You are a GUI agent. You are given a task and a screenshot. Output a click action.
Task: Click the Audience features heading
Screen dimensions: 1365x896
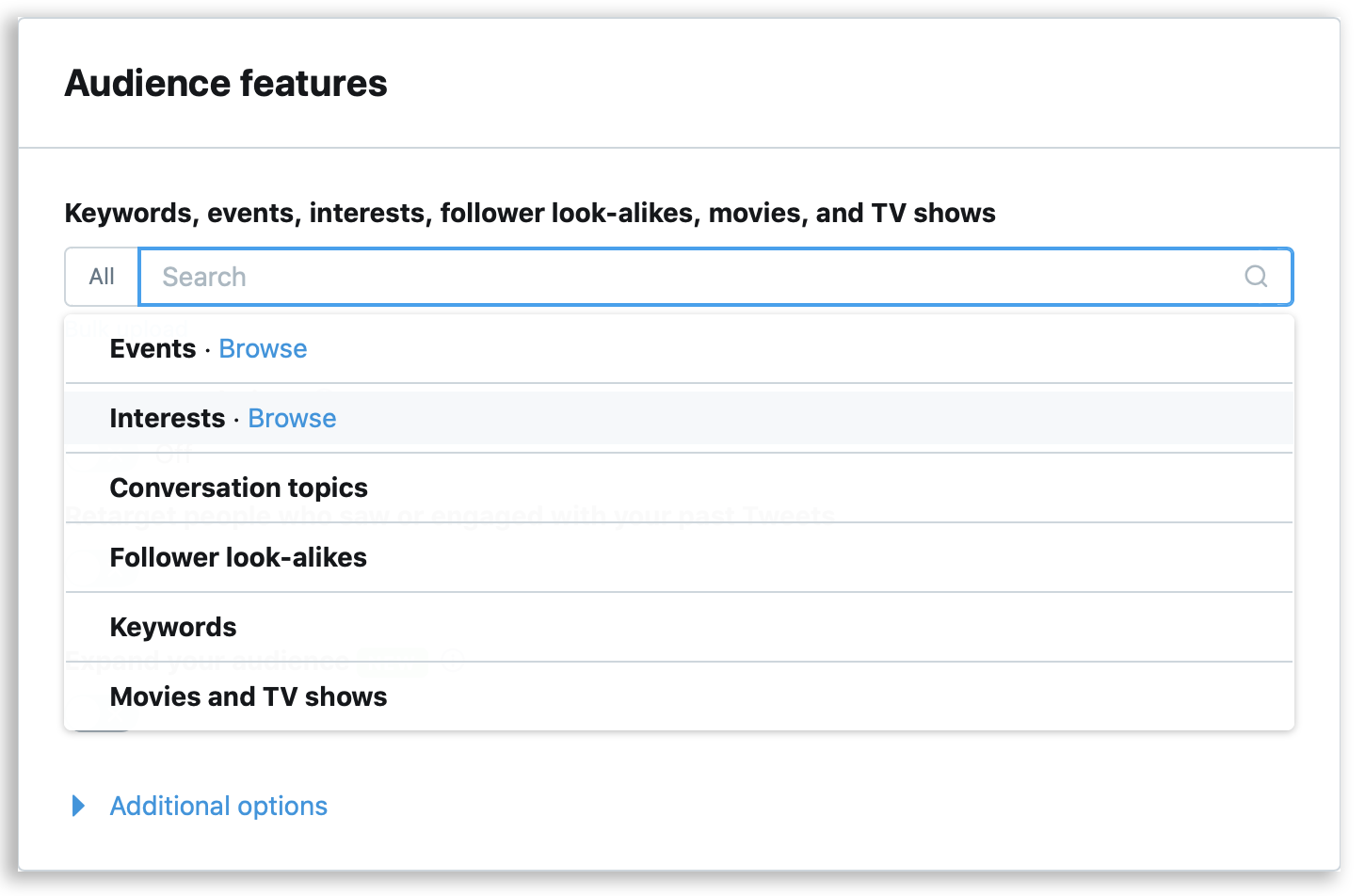226,83
